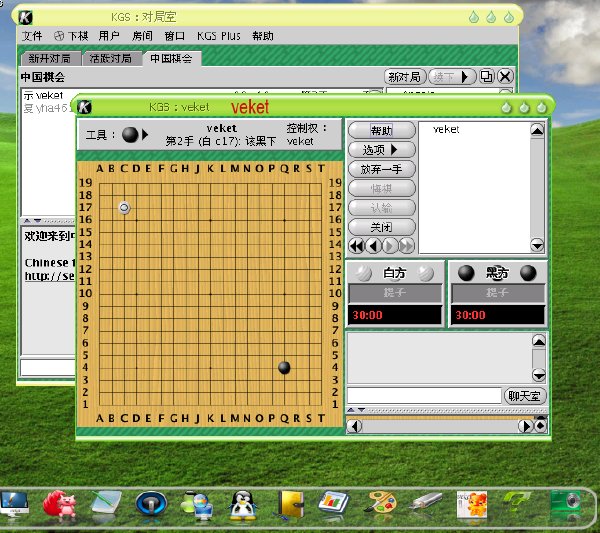Click the expander triangles below chat input
The width and height of the screenshot is (600, 533).
(356, 410)
